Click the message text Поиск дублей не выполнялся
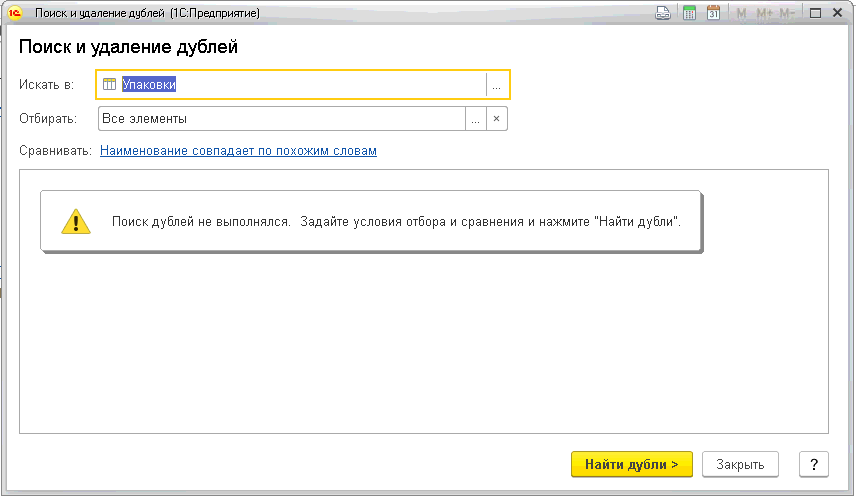The image size is (856, 498). click(x=201, y=222)
